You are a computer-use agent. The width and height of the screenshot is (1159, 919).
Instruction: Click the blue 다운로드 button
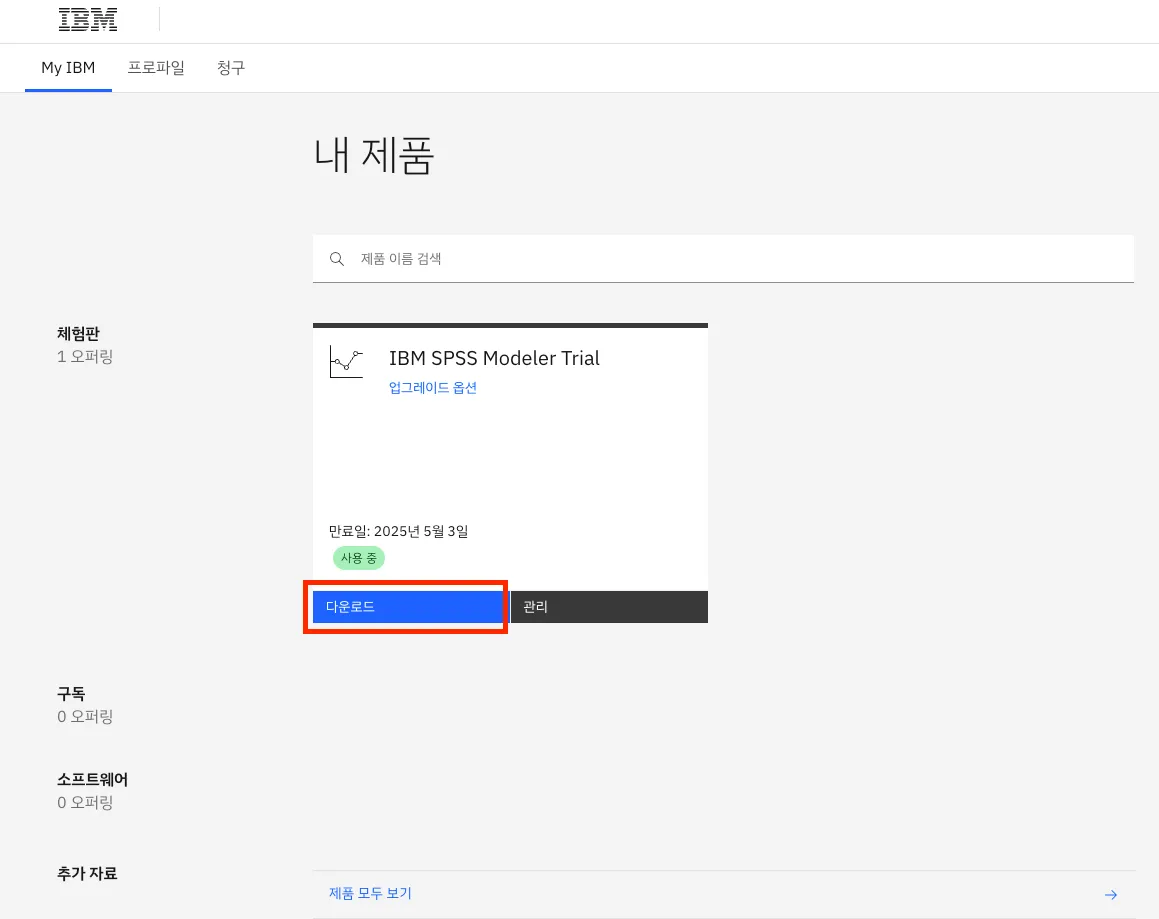[x=409, y=606]
